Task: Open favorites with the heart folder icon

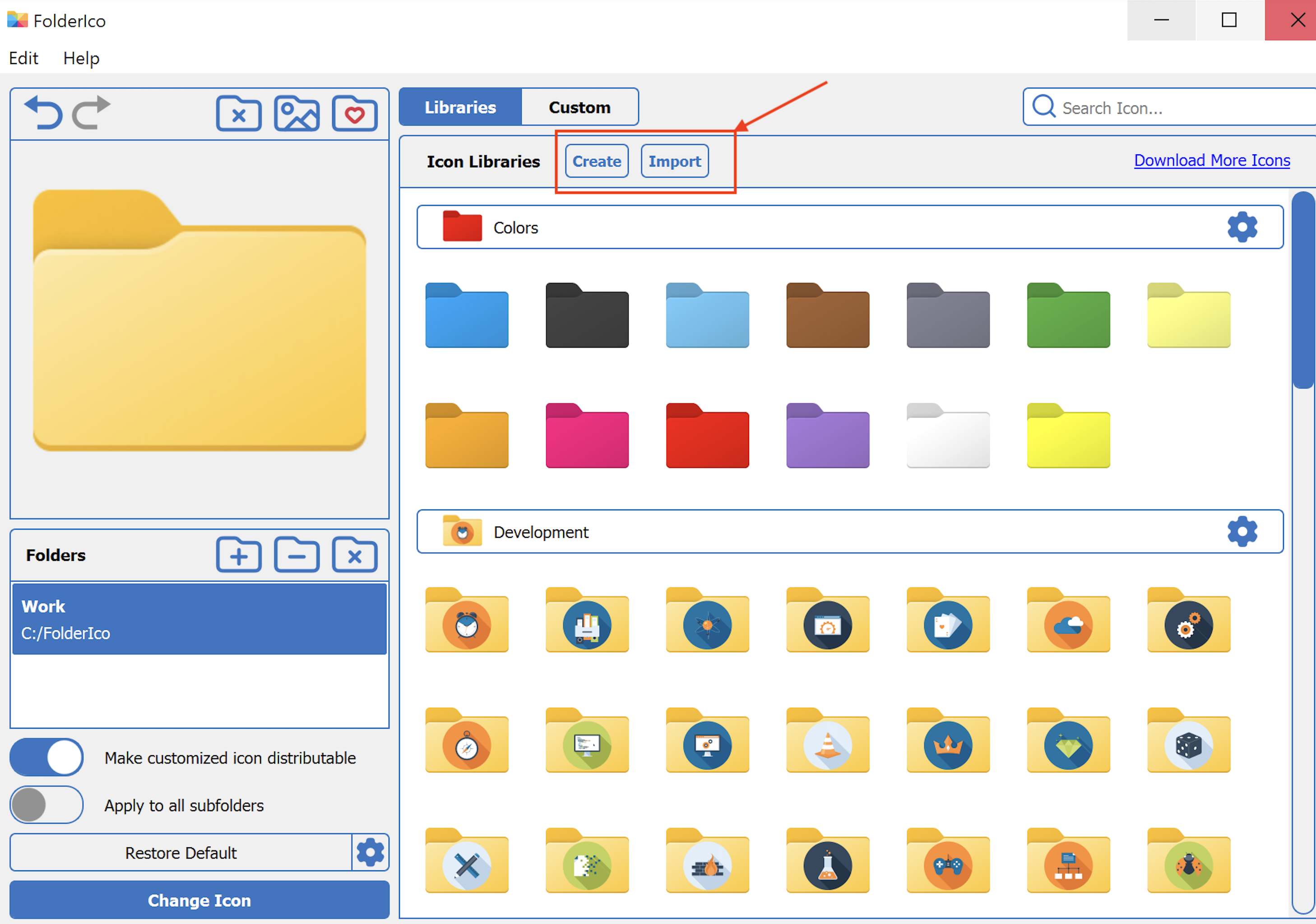Action: 354,114
